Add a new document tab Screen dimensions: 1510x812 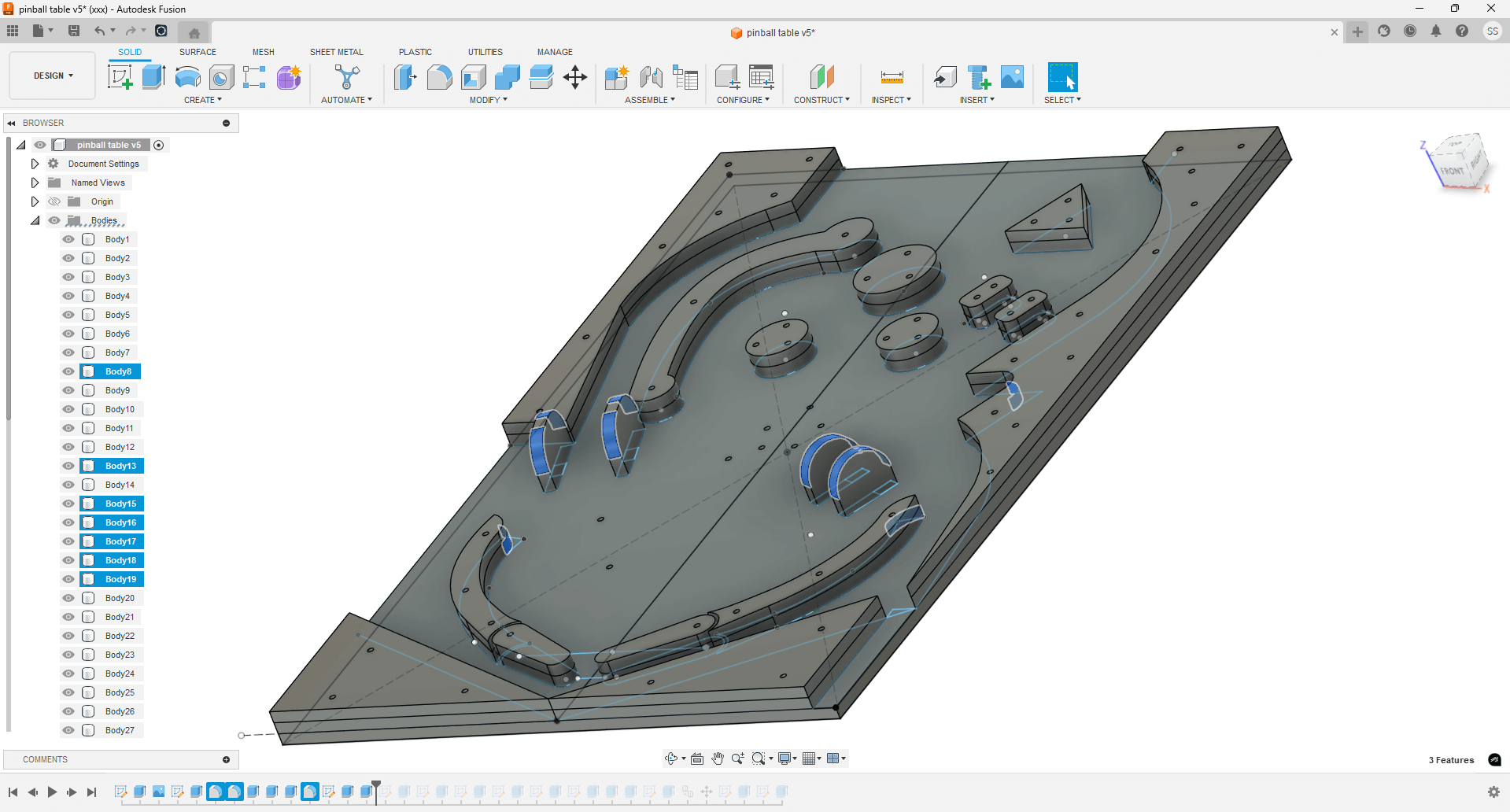1357,31
